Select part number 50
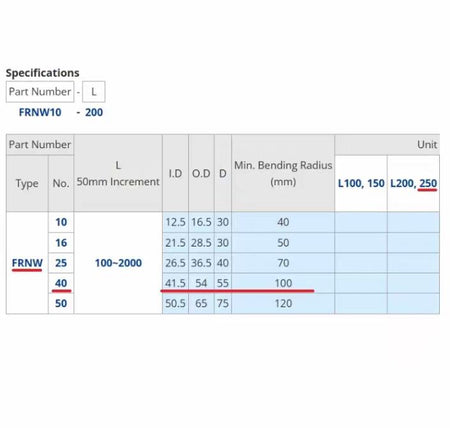Viewport: 450px width, 428px height. [x=61, y=303]
